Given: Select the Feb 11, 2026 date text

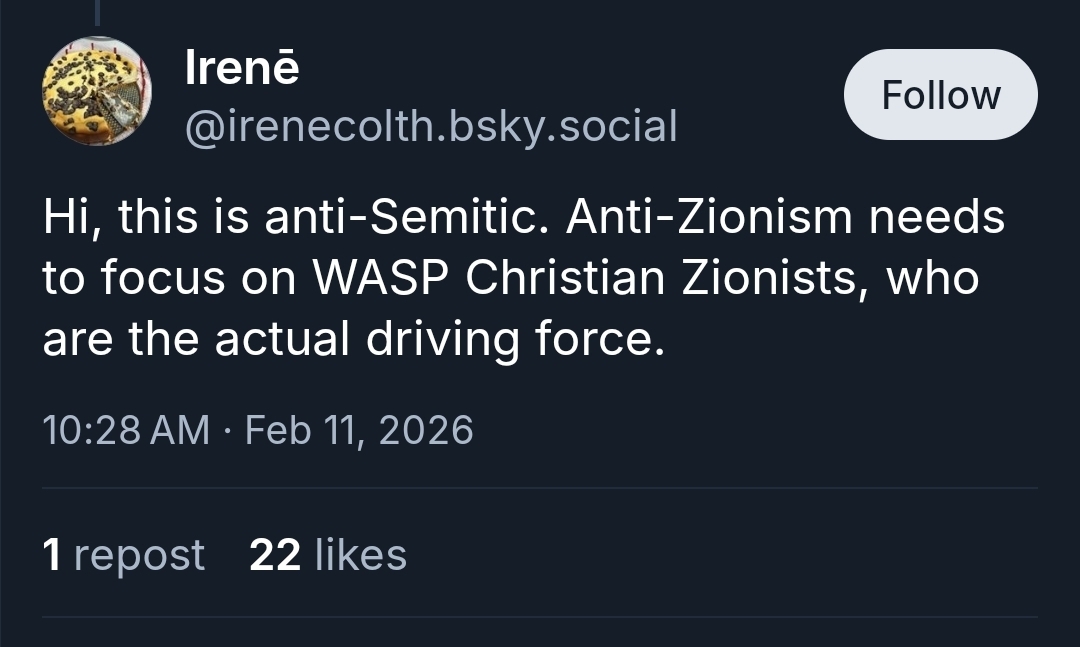Looking at the screenshot, I should point(359,430).
